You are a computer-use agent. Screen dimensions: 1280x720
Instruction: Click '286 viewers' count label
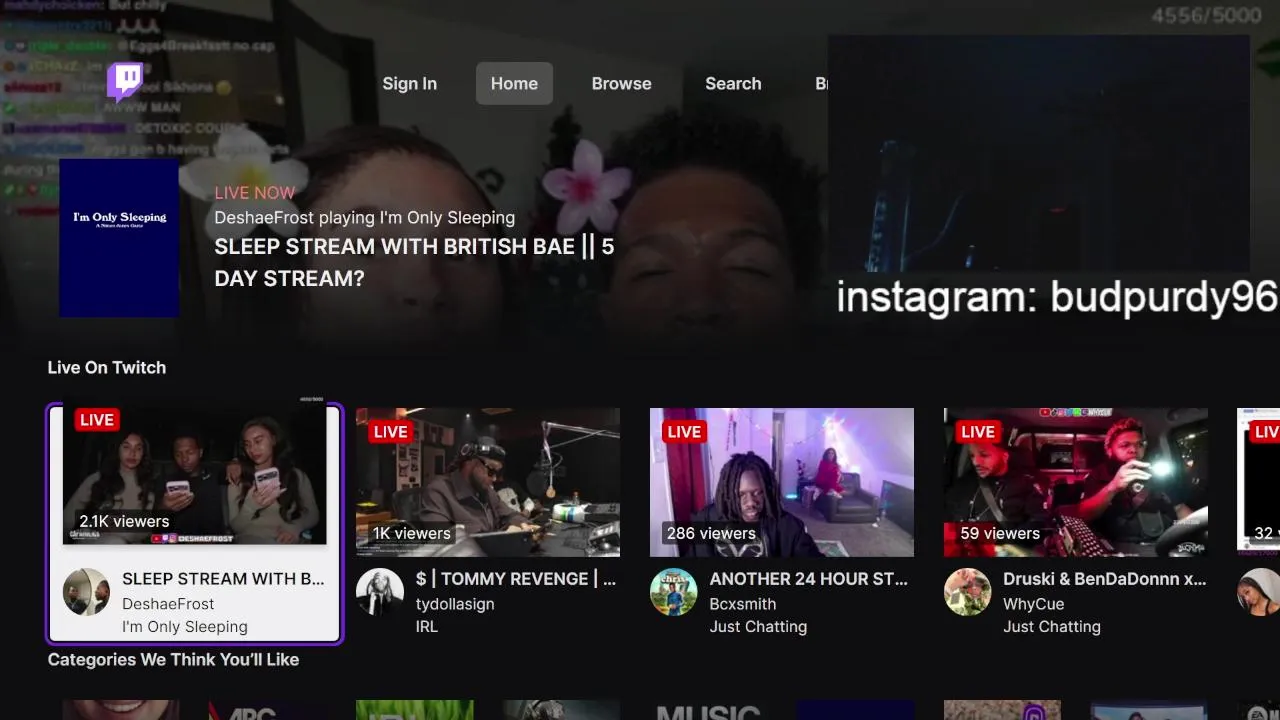click(711, 533)
